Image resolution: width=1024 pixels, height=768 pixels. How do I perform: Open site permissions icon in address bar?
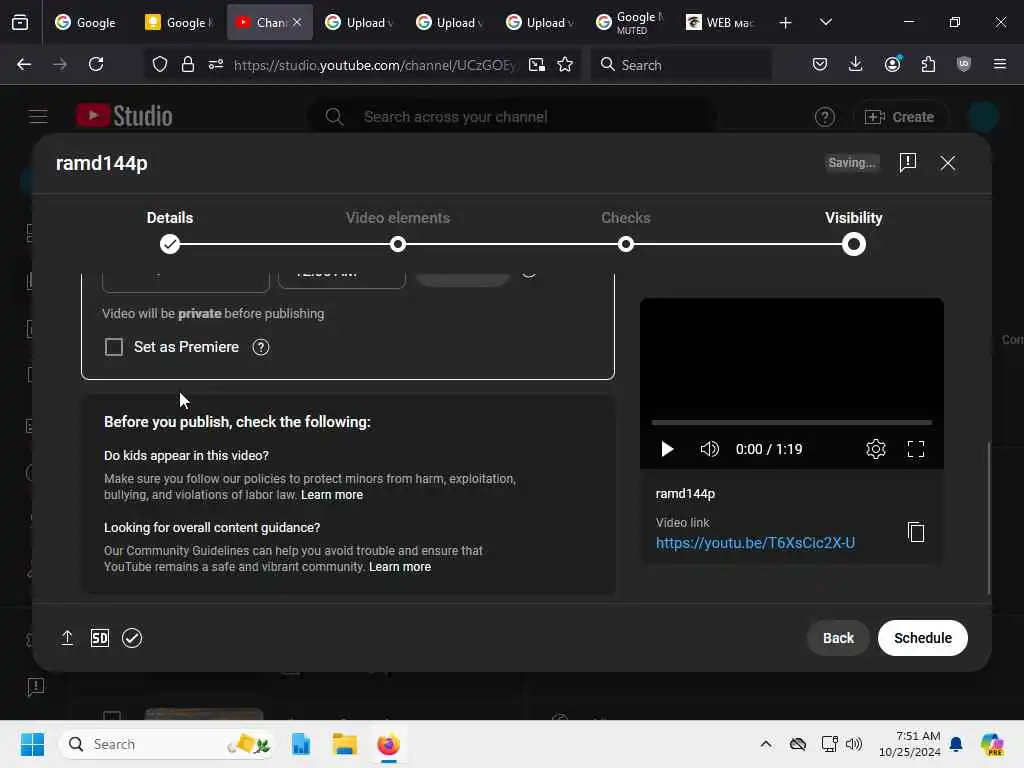[216, 64]
